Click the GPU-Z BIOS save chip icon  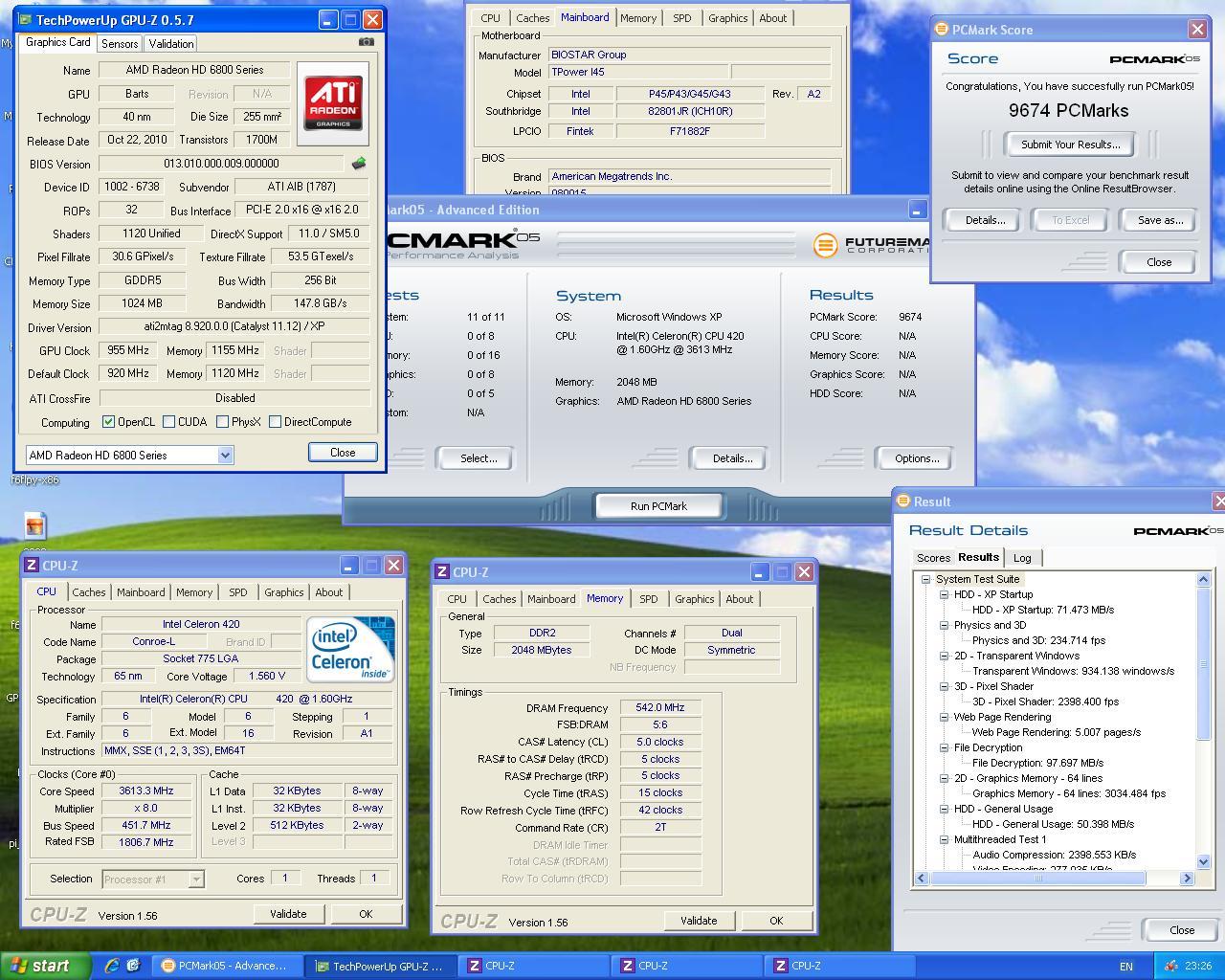click(359, 164)
